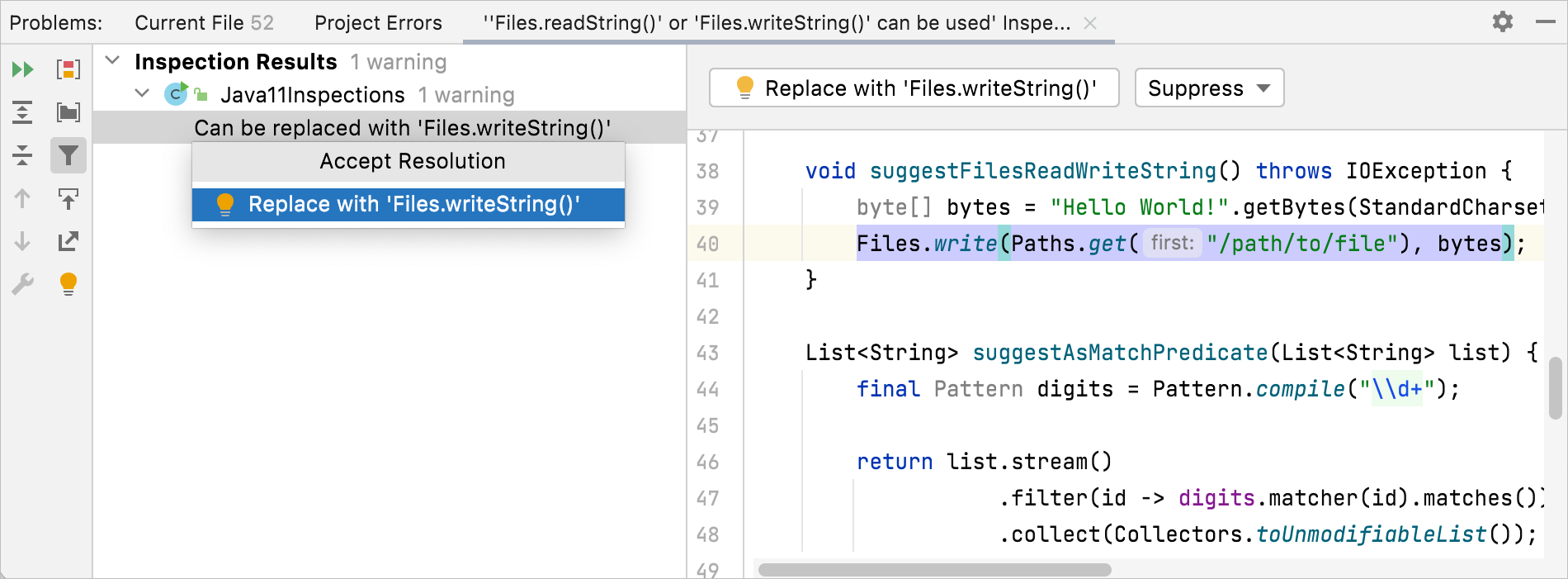The height and width of the screenshot is (579, 1568).
Task: Click the 'Accept Resolution' popup header
Action: [409, 162]
